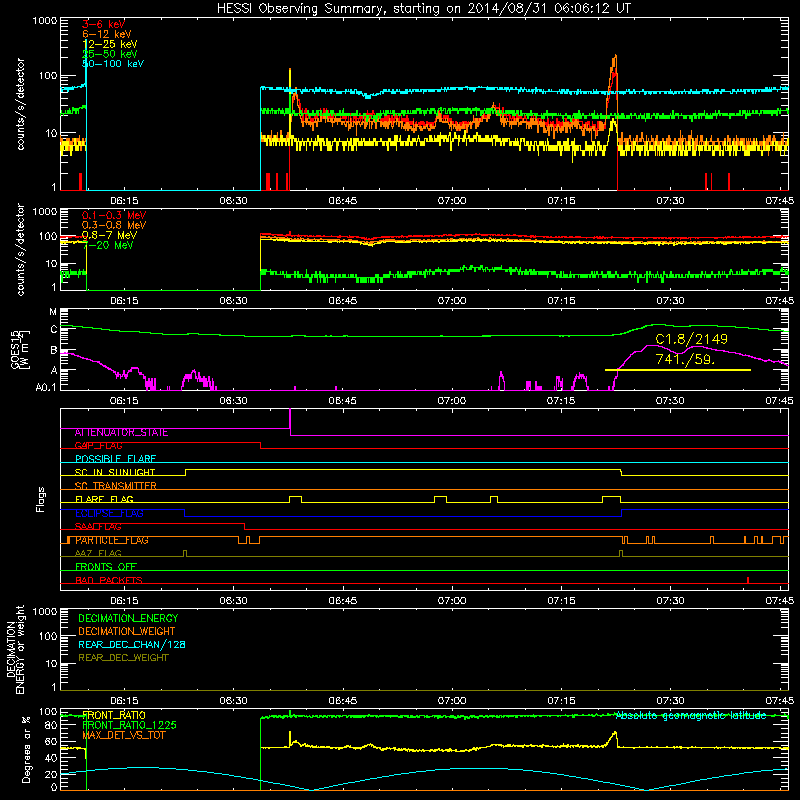Select the ECLIPSE_FLAG label
Screen dimensions: 800x800
[x=109, y=513]
